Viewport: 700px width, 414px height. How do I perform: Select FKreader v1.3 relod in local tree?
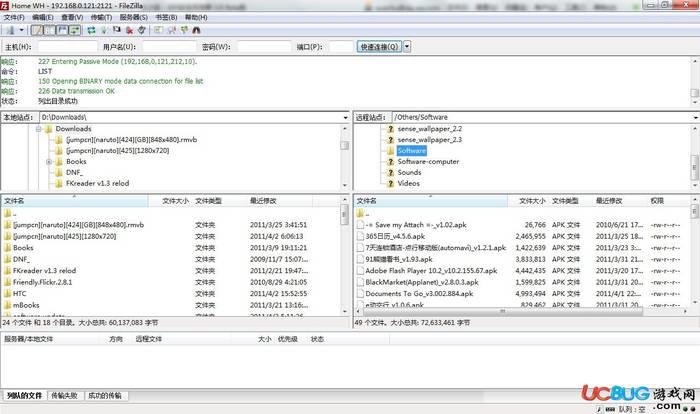click(x=97, y=184)
